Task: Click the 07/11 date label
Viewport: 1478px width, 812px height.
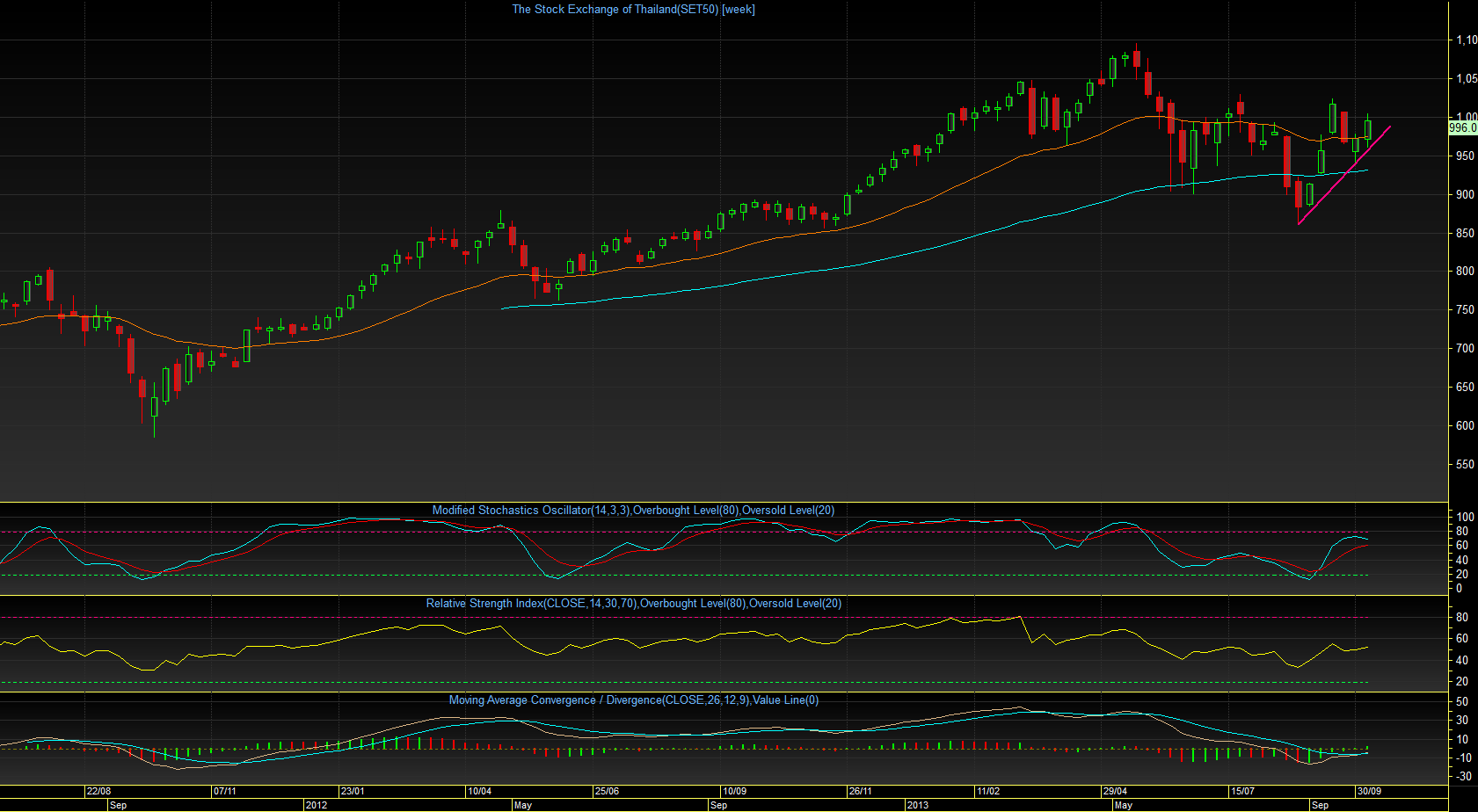Action: point(224,791)
